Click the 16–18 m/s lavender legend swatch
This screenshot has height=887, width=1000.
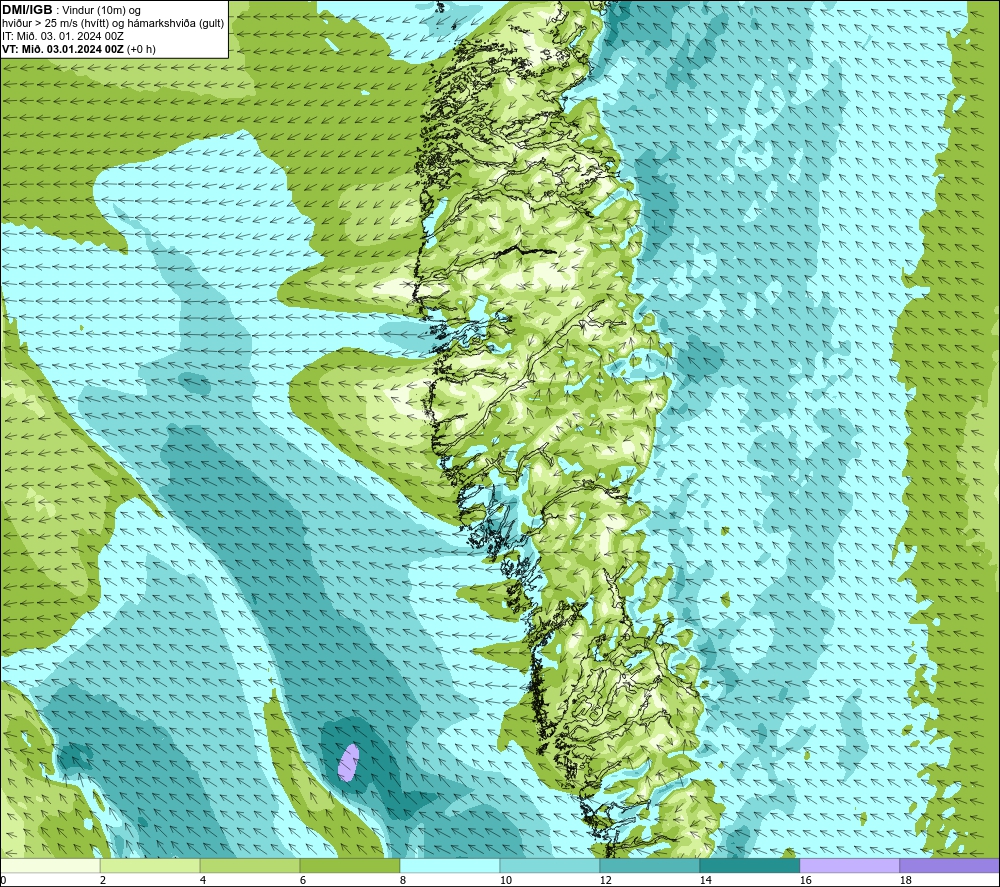[x=849, y=865]
